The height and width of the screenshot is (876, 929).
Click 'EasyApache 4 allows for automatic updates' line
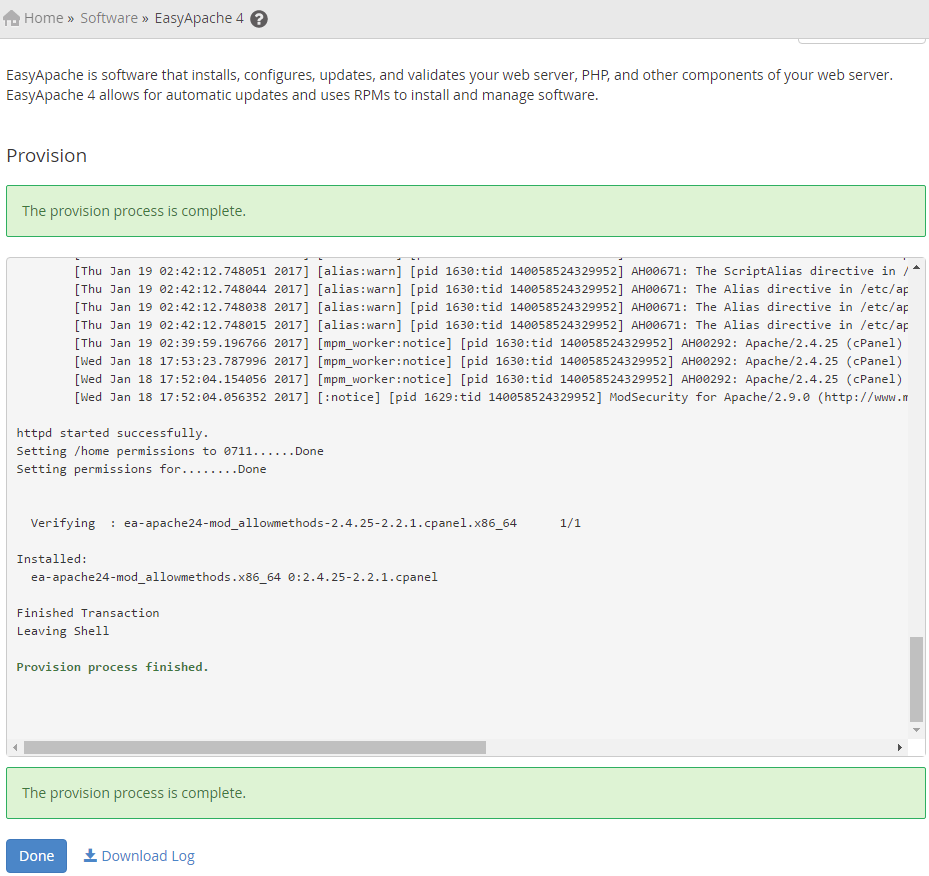[x=302, y=95]
